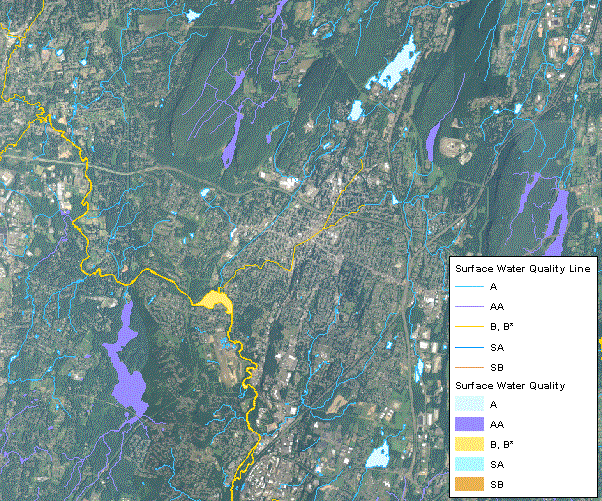Click the yellow B-class pond on the map
This screenshot has height=501, width=602.
coord(215,300)
